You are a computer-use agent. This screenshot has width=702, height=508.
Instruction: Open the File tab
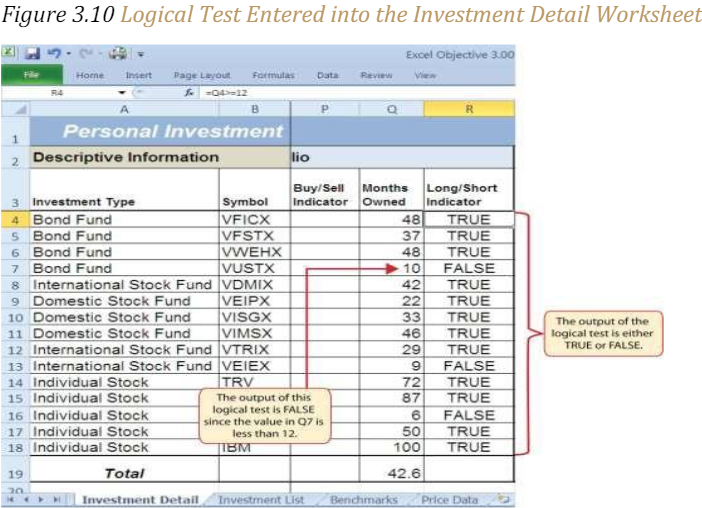(x=31, y=75)
